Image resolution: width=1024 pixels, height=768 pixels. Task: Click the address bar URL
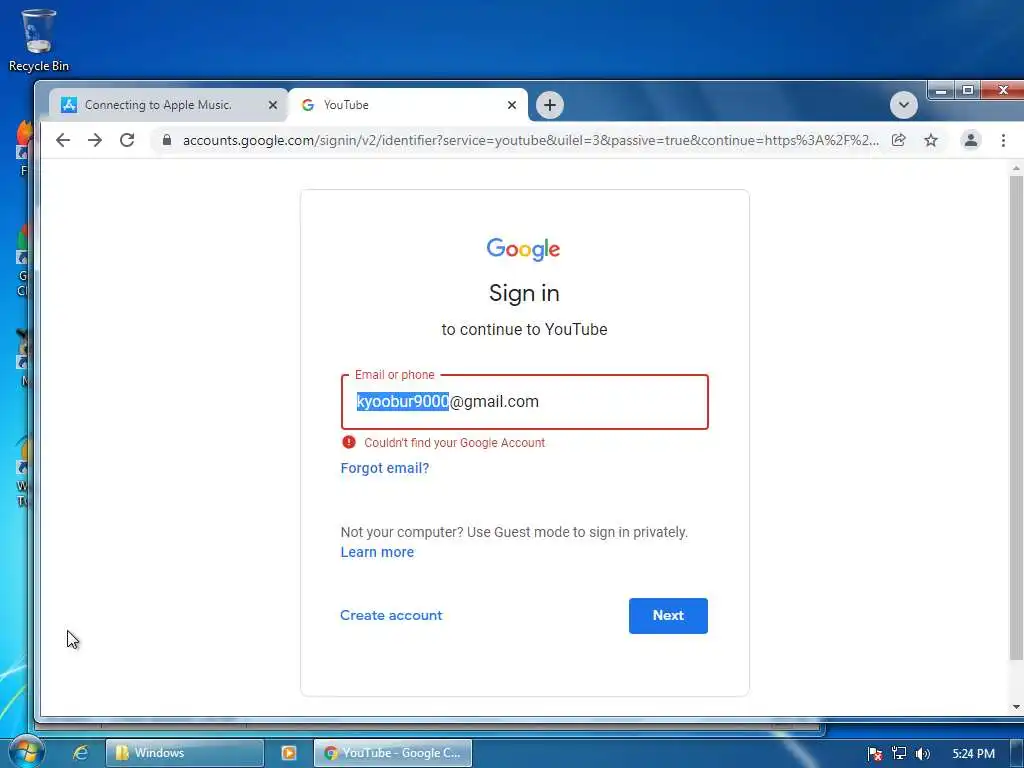click(x=530, y=140)
